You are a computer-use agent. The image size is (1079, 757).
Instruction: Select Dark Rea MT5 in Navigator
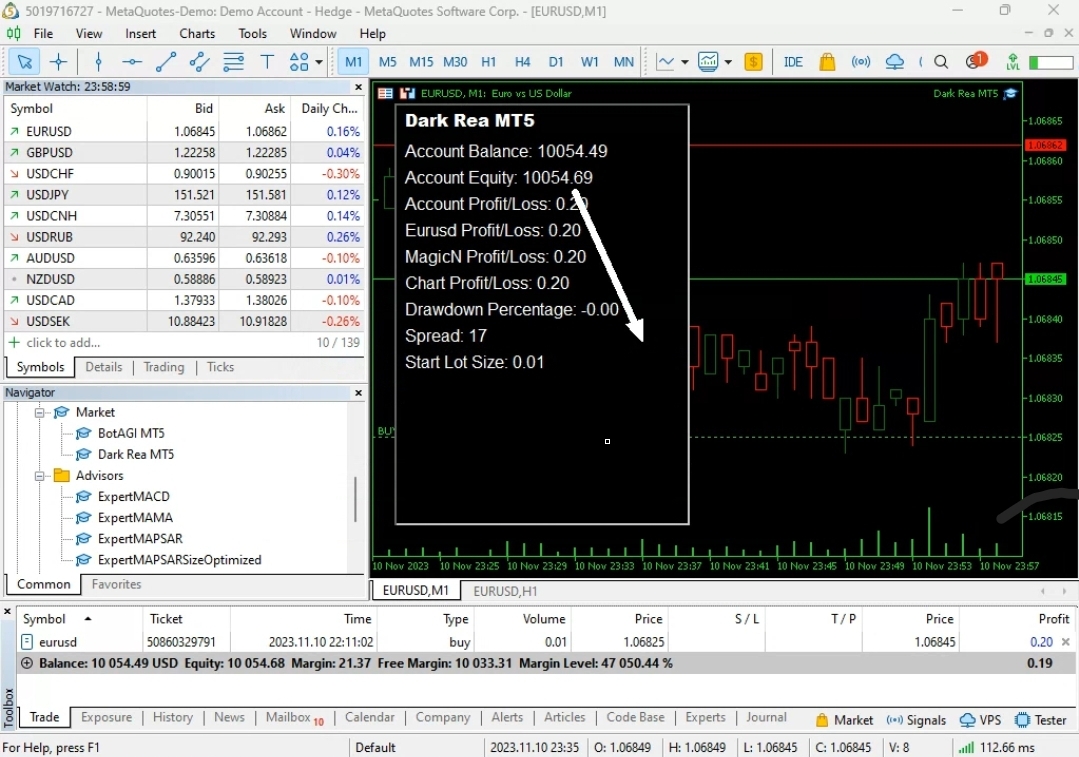coord(136,454)
